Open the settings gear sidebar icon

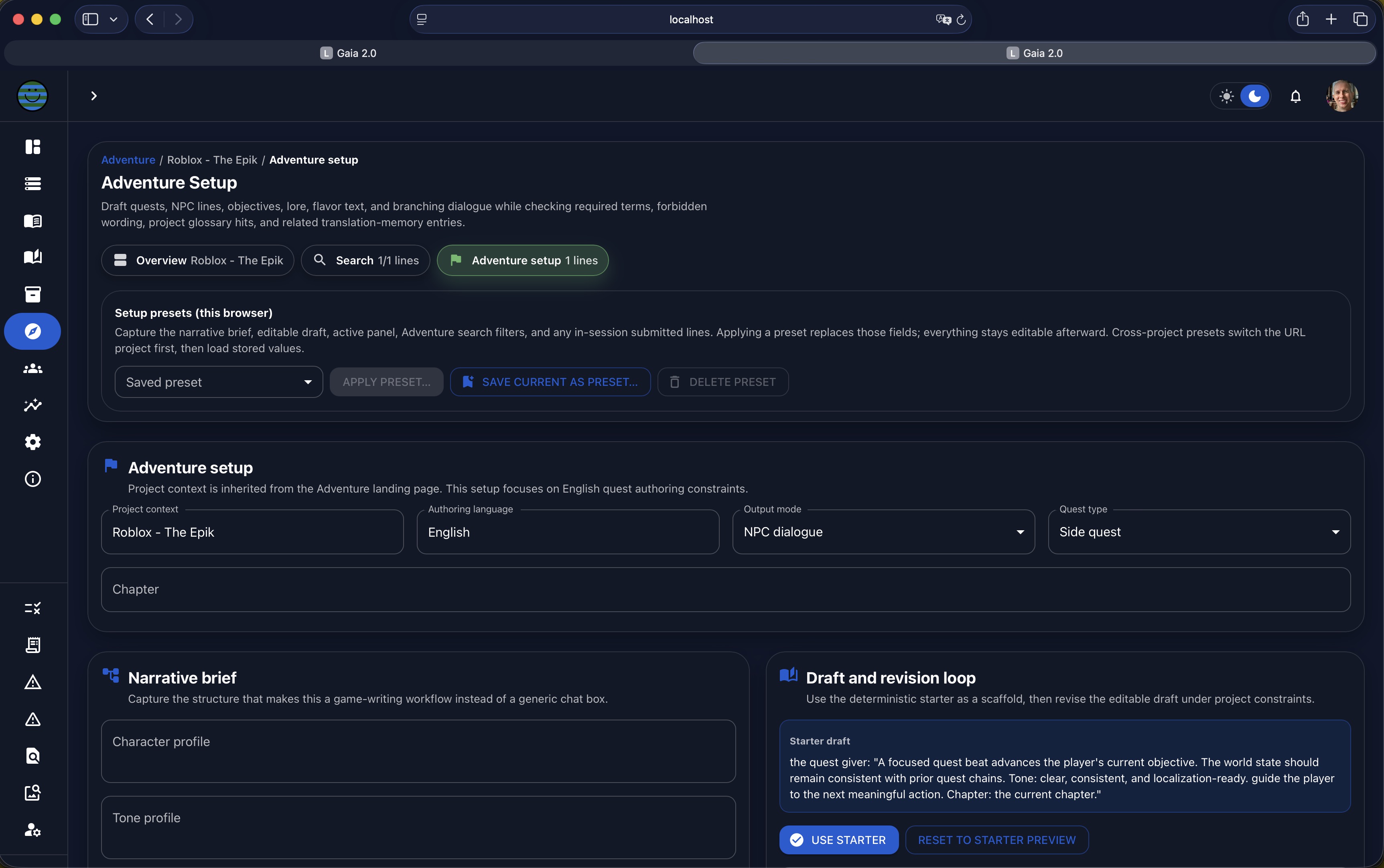click(x=33, y=442)
